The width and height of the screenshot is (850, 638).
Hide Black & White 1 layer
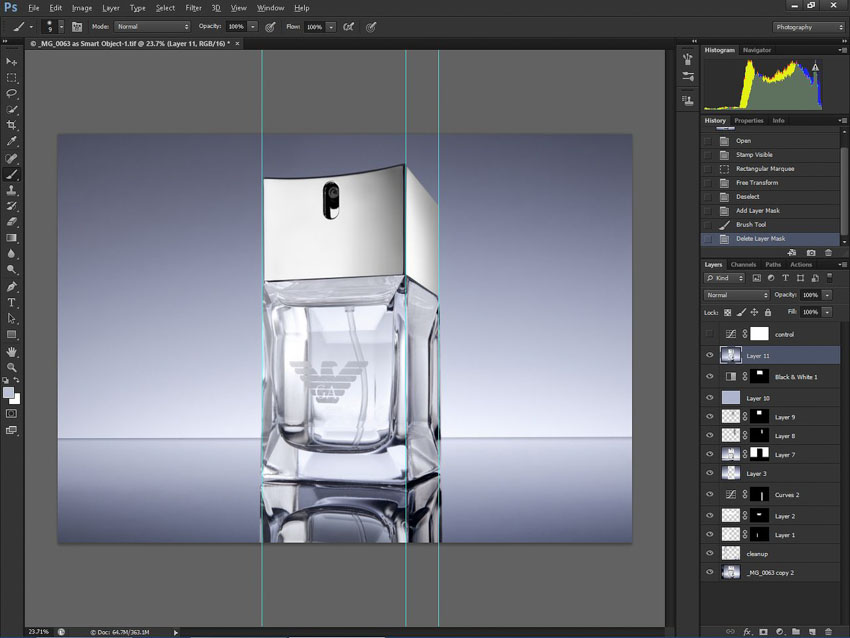point(710,376)
